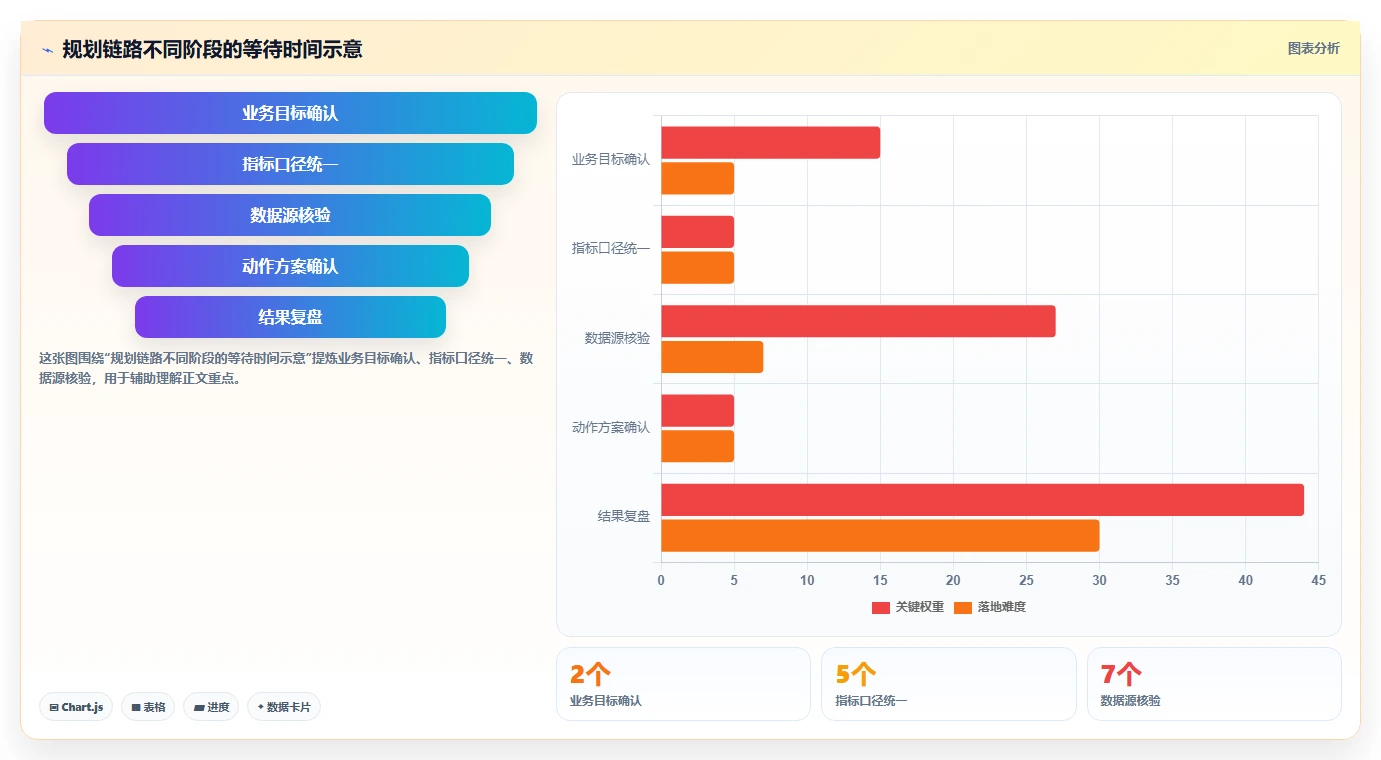This screenshot has width=1381, height=760.
Task: Toggle the 落地难度 legend swatch
Action: coord(963,607)
